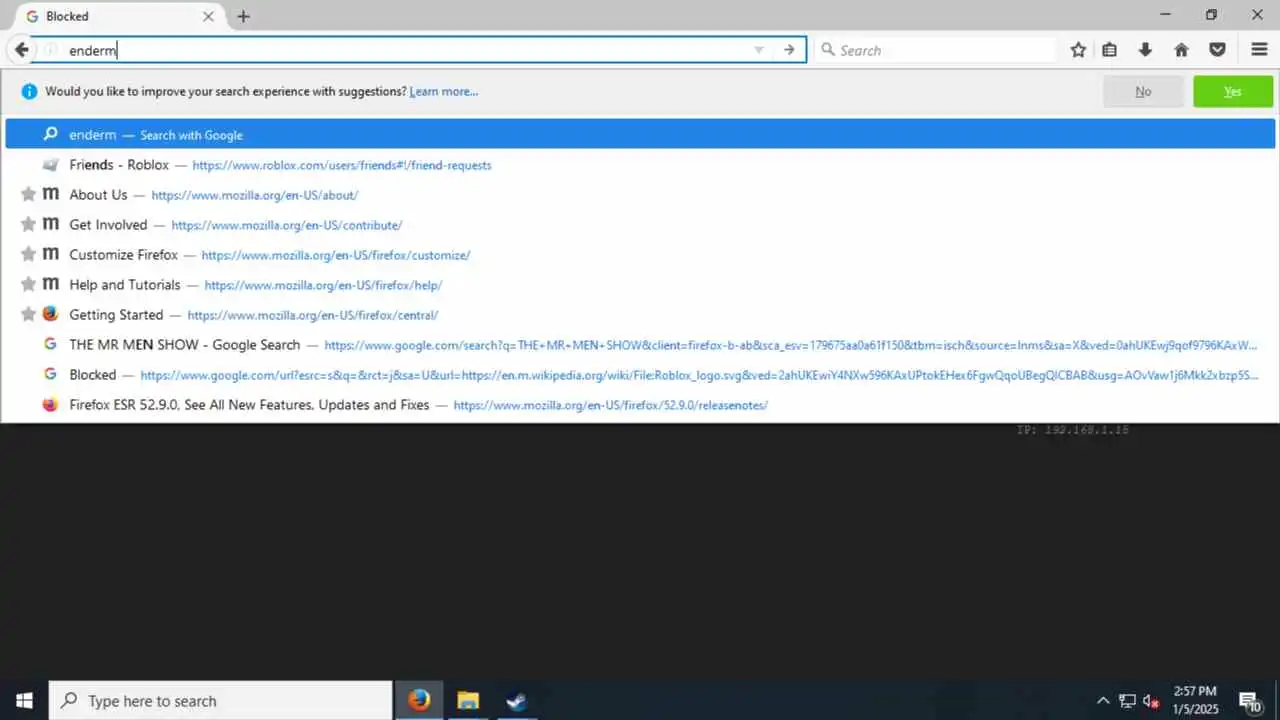
Task: Select the About Us suggestion
Action: [x=640, y=194]
